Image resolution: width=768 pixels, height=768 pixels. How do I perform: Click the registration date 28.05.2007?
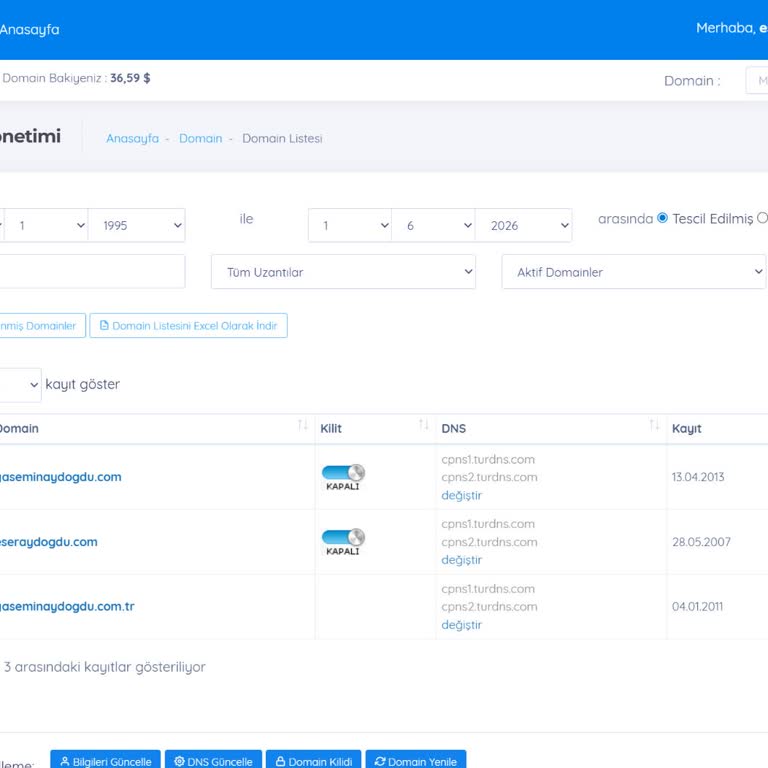pos(701,542)
